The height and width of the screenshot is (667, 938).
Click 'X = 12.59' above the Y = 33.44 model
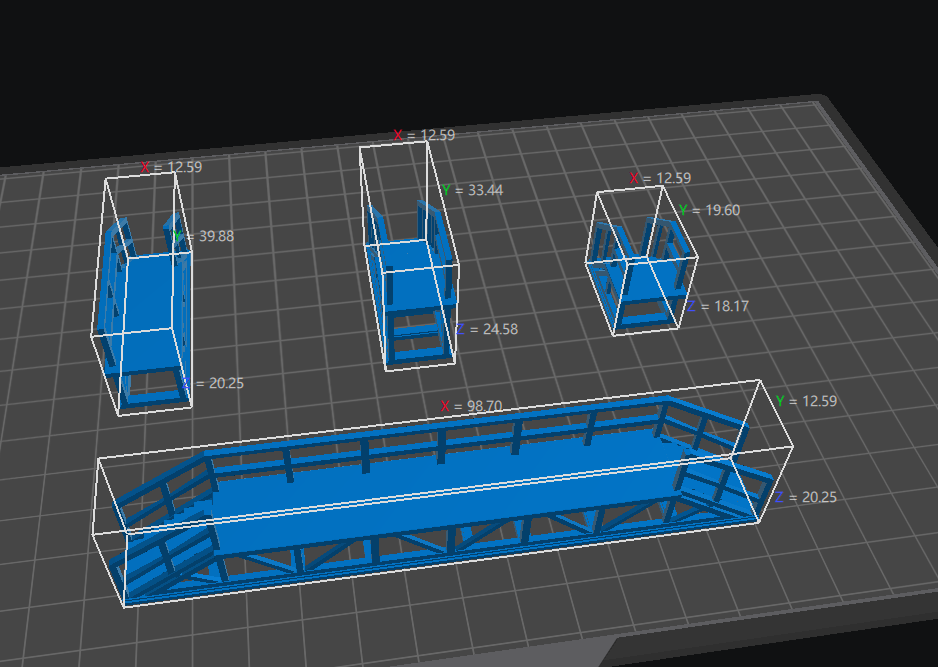coord(424,135)
